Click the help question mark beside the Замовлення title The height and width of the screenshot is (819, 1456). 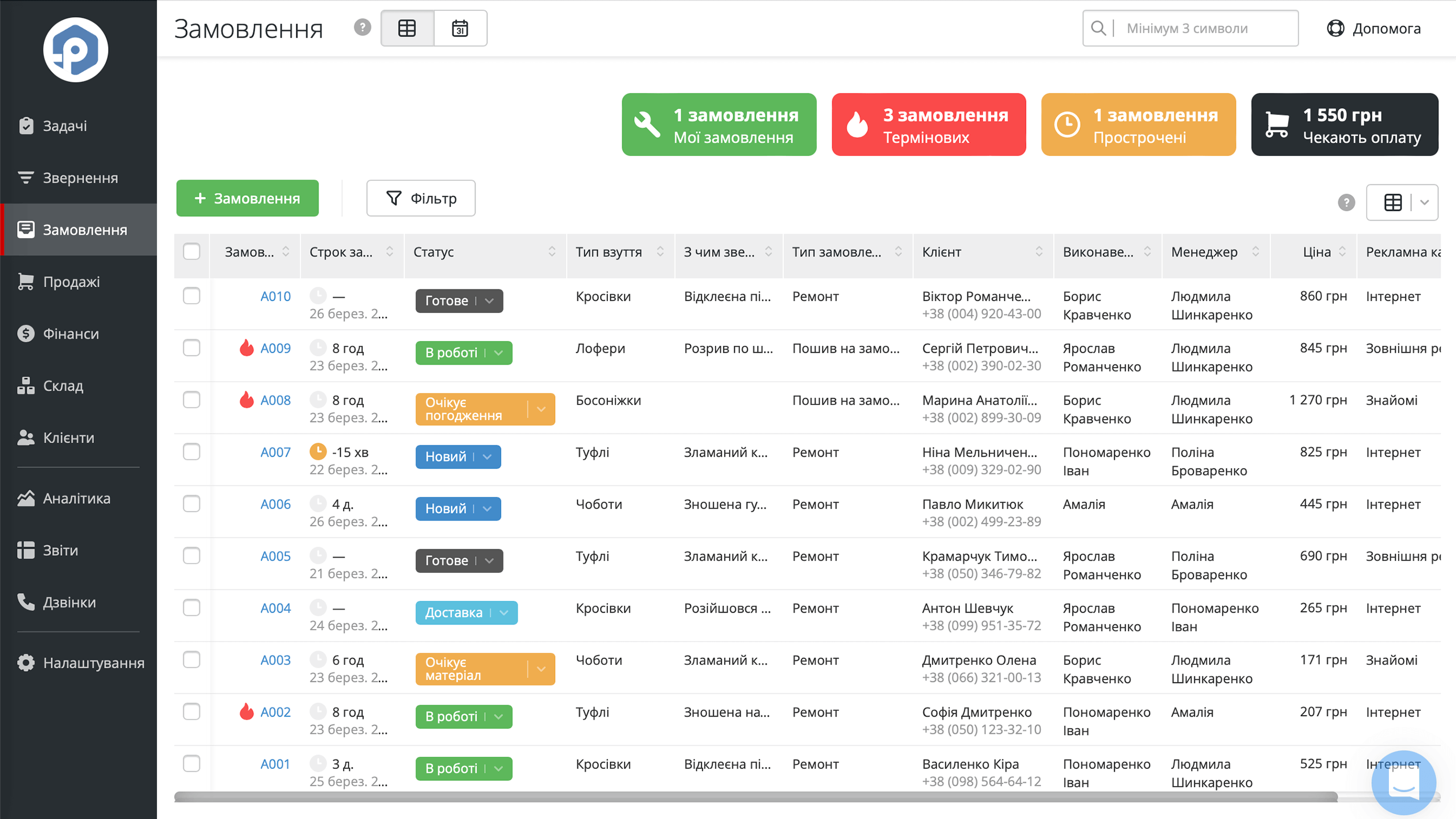(362, 27)
